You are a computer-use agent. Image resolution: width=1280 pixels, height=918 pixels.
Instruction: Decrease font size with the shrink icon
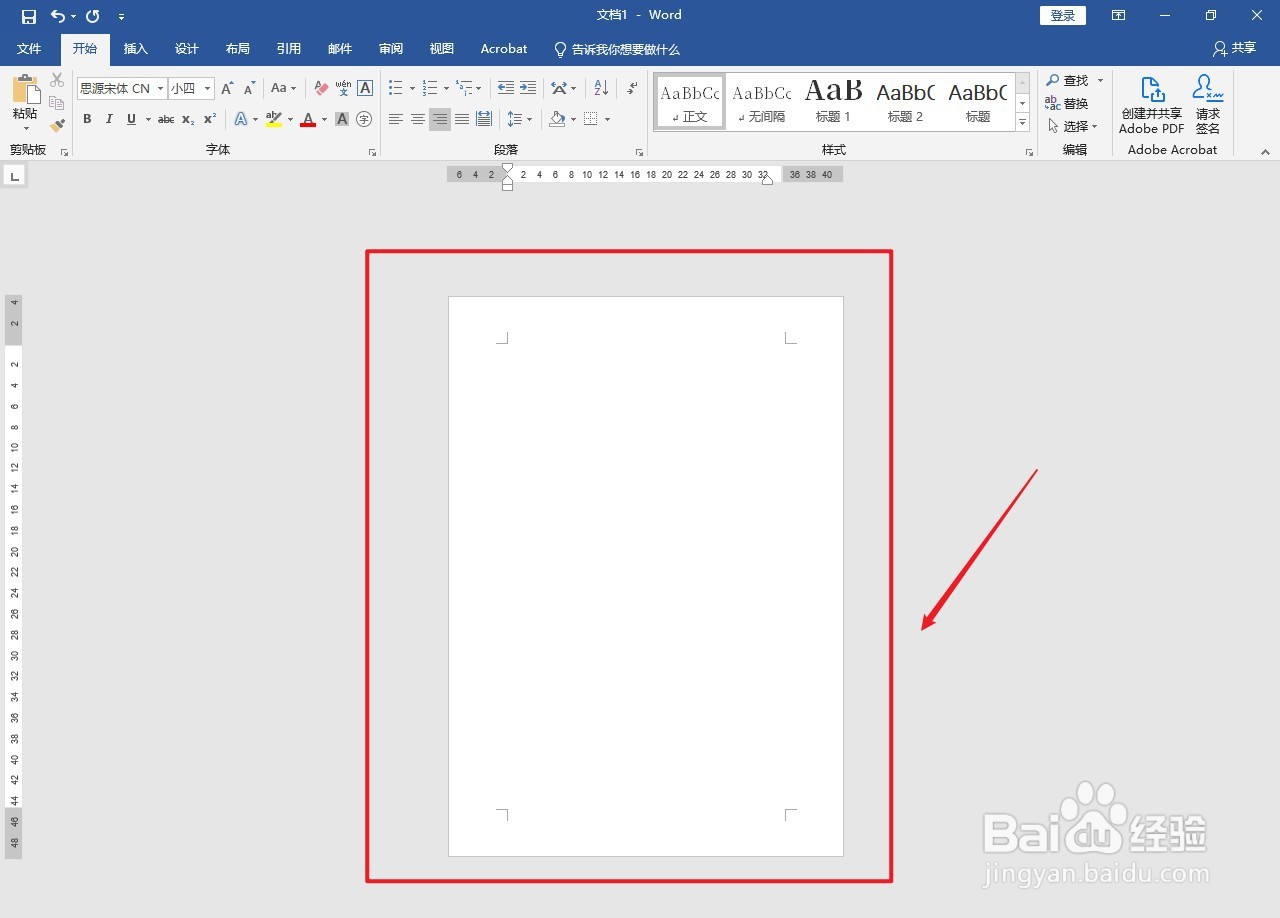249,88
